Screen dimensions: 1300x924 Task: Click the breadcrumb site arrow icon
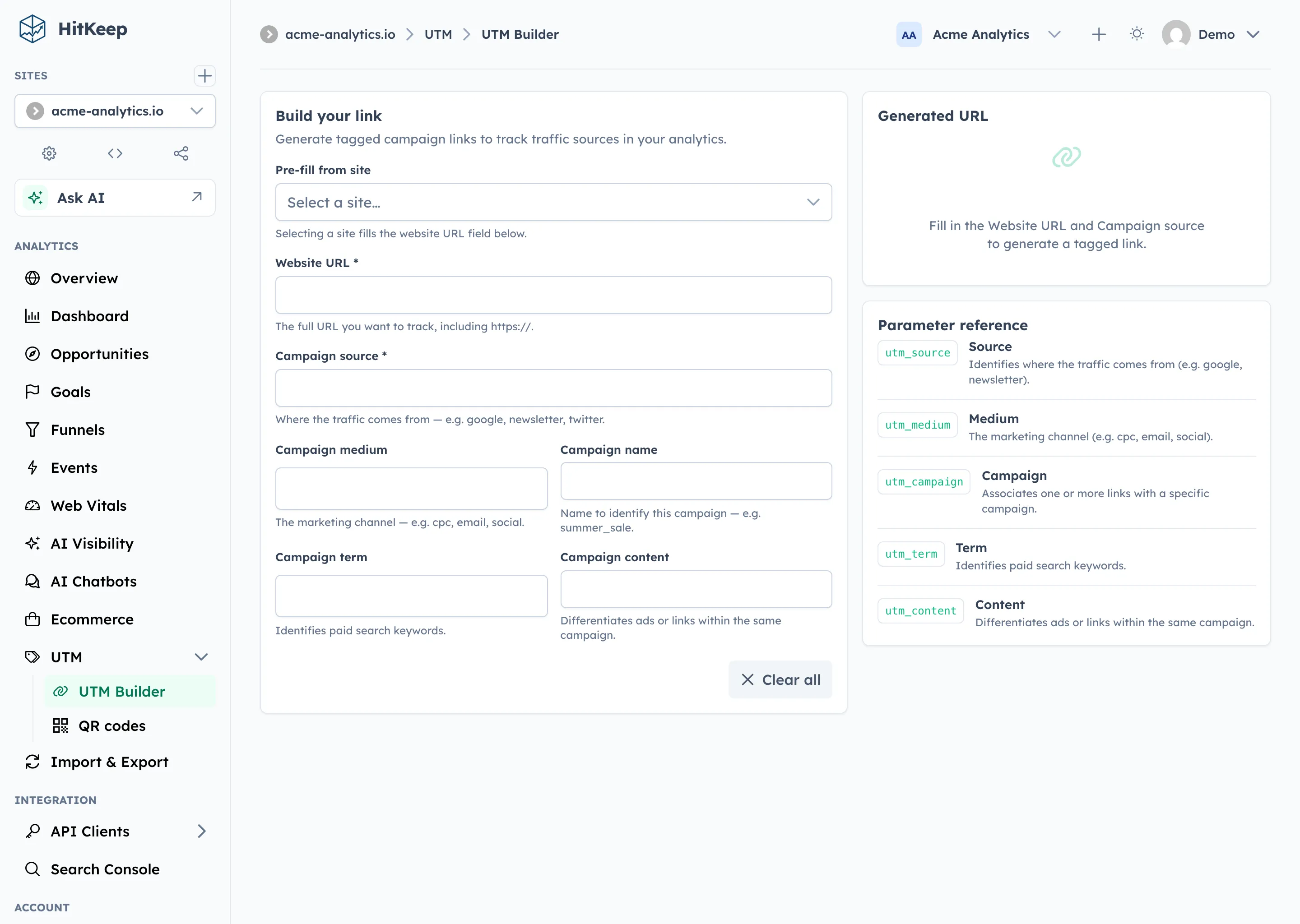pos(269,34)
